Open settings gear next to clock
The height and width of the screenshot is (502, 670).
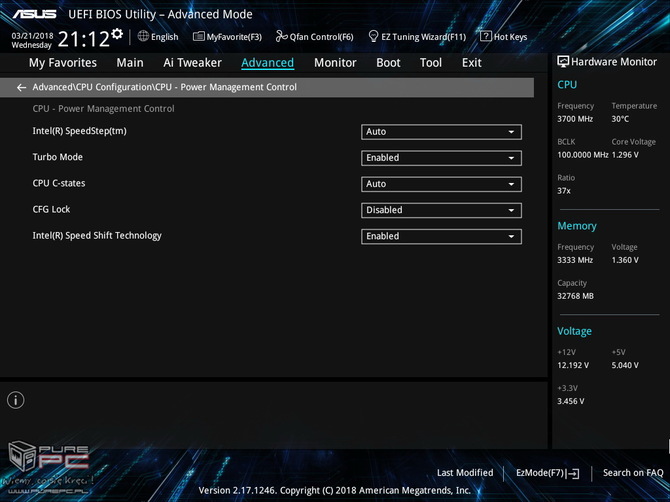point(117,33)
